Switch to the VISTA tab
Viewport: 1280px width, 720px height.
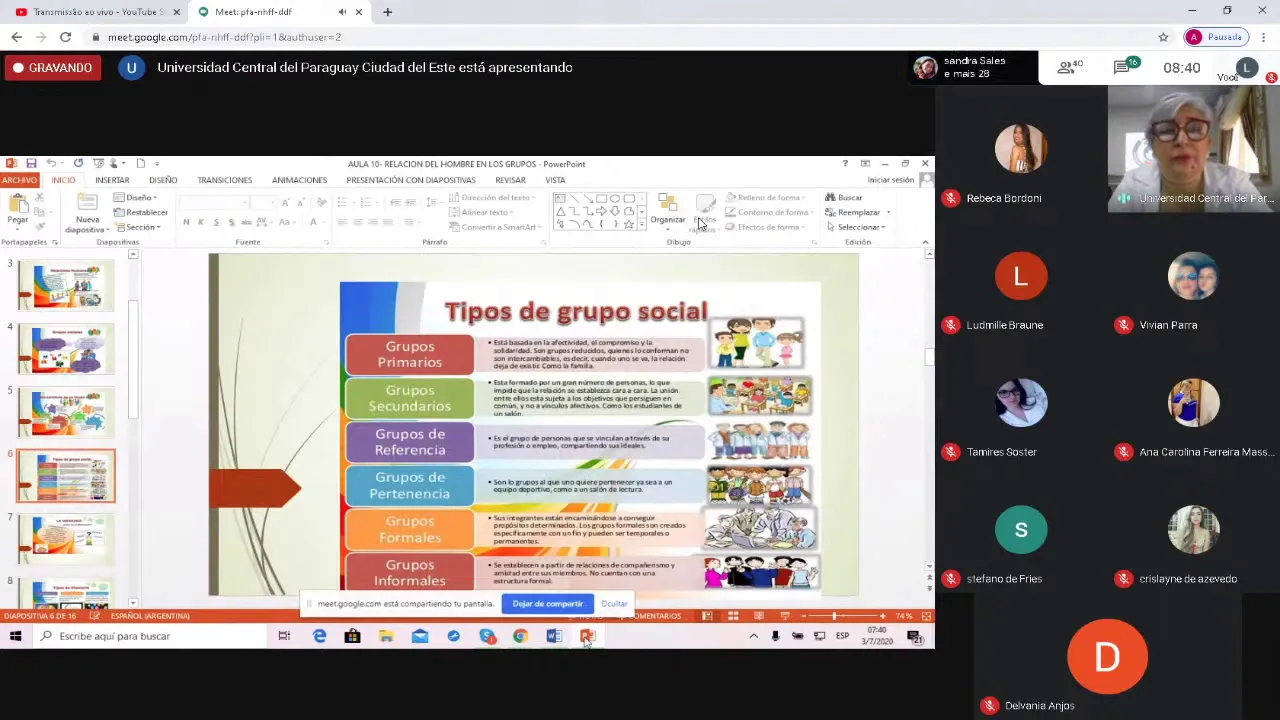555,180
